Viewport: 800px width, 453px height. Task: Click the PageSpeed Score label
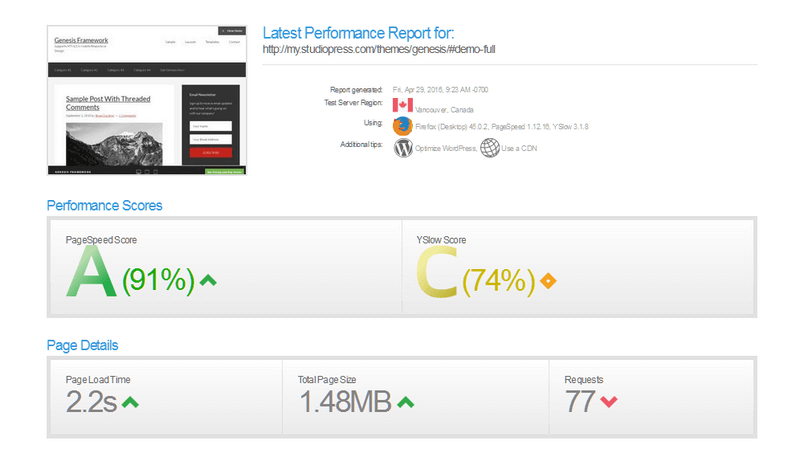click(x=101, y=240)
